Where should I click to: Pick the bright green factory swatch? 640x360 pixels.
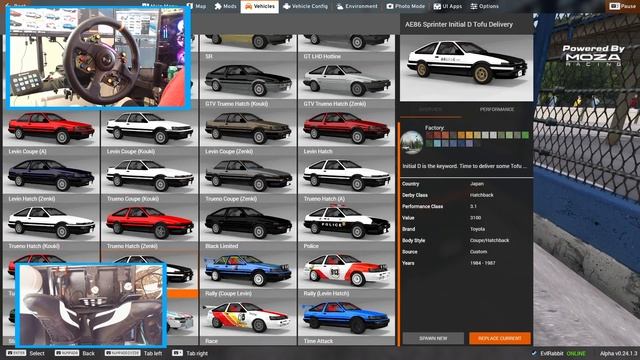pyautogui.click(x=525, y=135)
